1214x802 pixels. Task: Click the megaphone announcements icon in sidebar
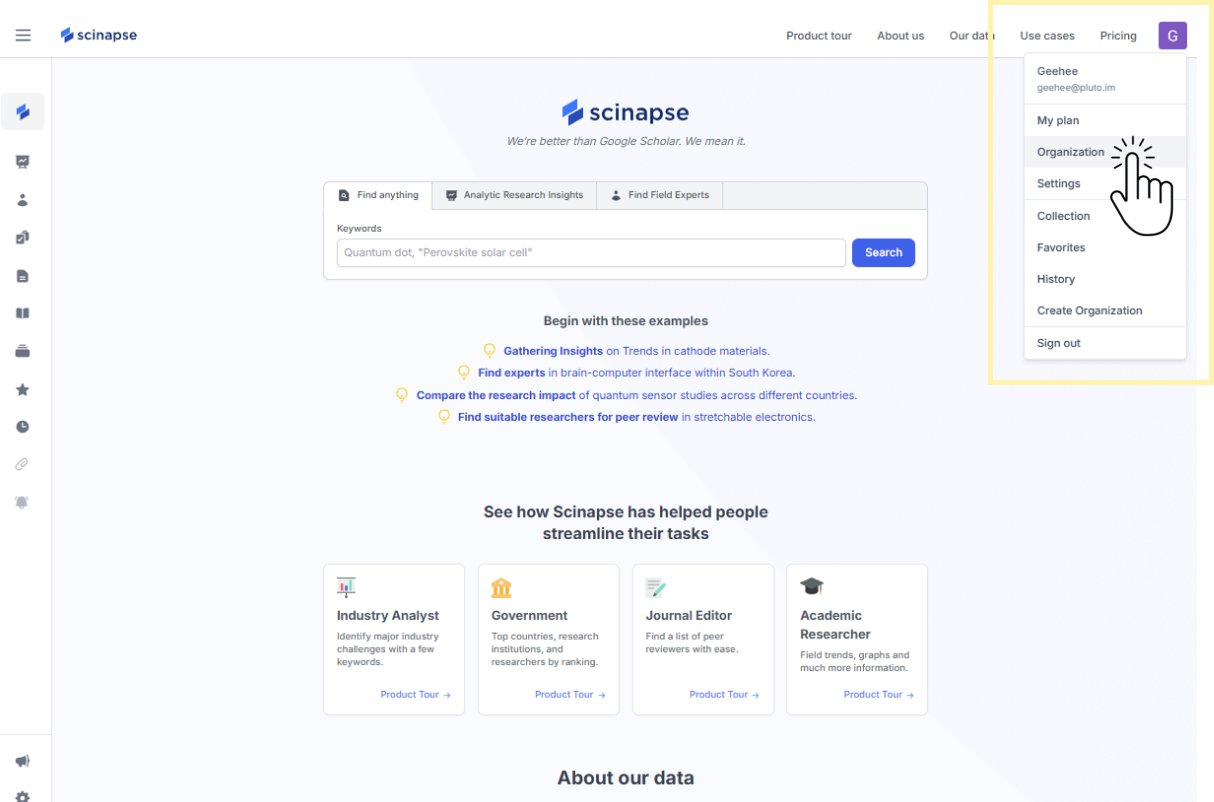click(23, 761)
